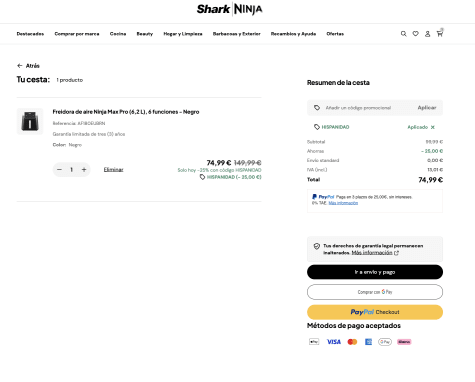This screenshot has width=475, height=382.
Task: Click the Total 74,99 € value
Action: (x=431, y=180)
